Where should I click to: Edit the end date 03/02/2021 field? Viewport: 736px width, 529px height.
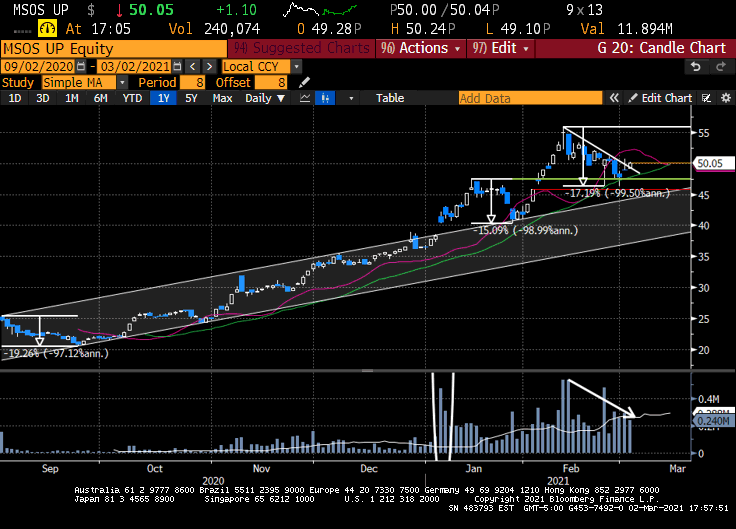[135, 66]
